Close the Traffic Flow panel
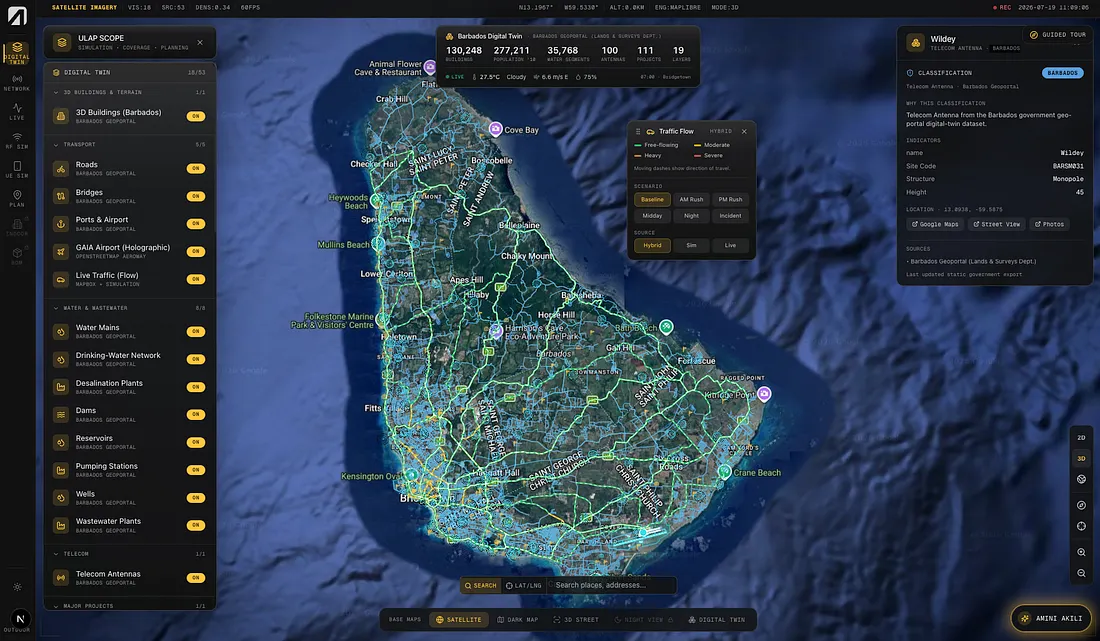Screen dimensions: 1100x641 pos(744,131)
